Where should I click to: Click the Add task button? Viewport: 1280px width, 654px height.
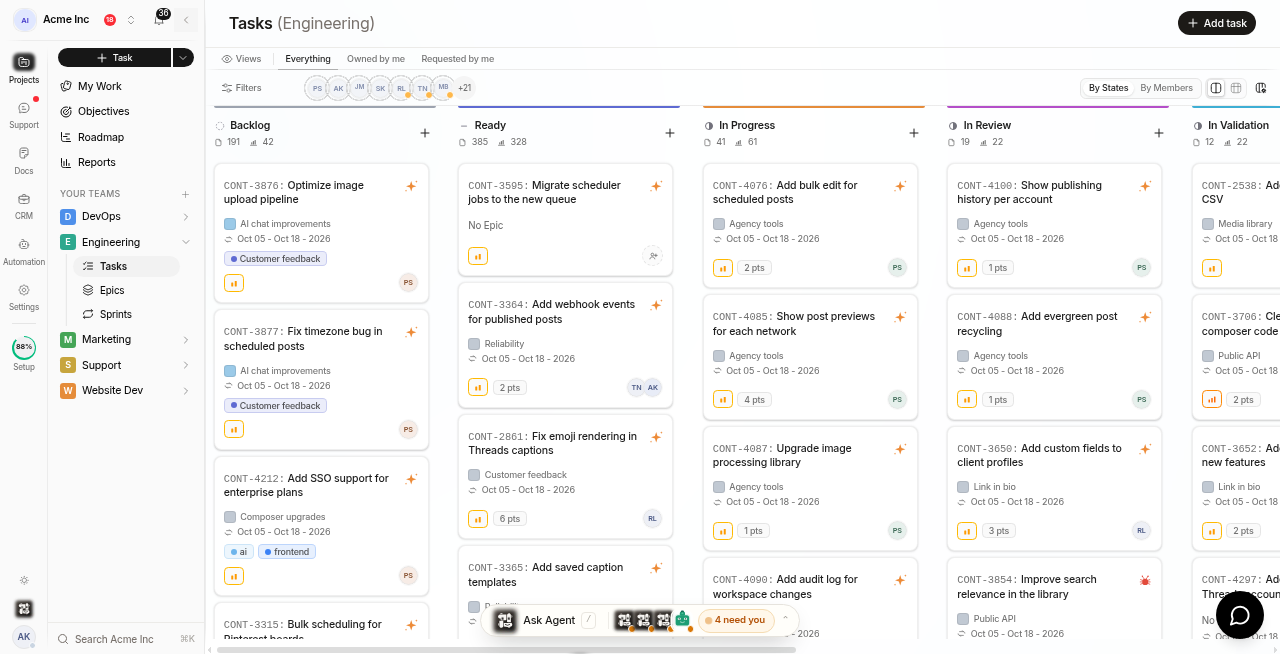tap(1217, 23)
